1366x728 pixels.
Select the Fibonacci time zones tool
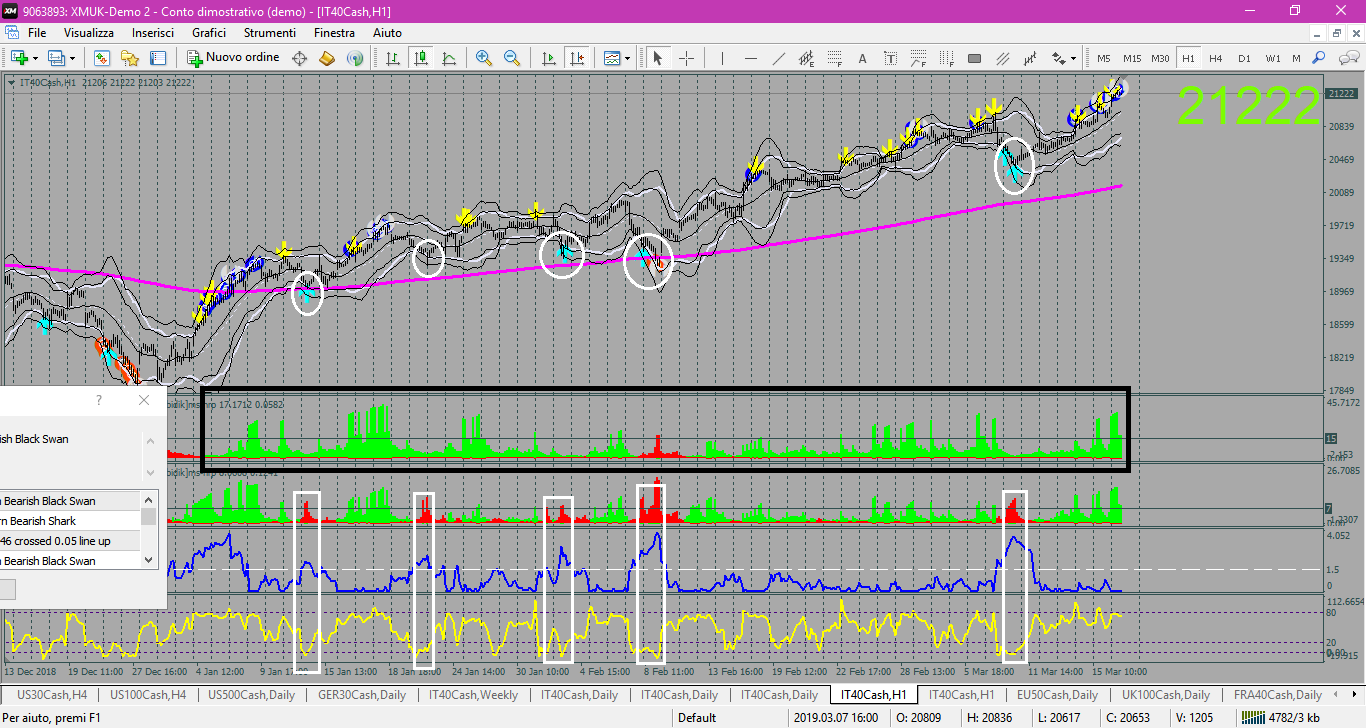tap(946, 58)
